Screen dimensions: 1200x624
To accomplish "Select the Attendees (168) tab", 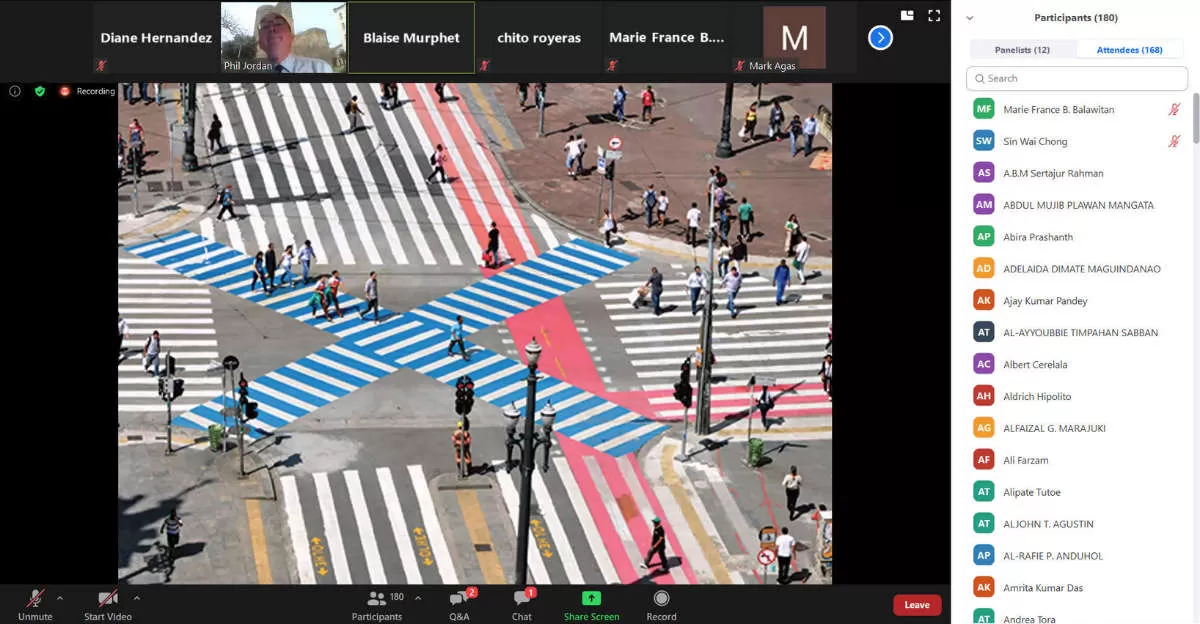I will click(x=1129, y=50).
